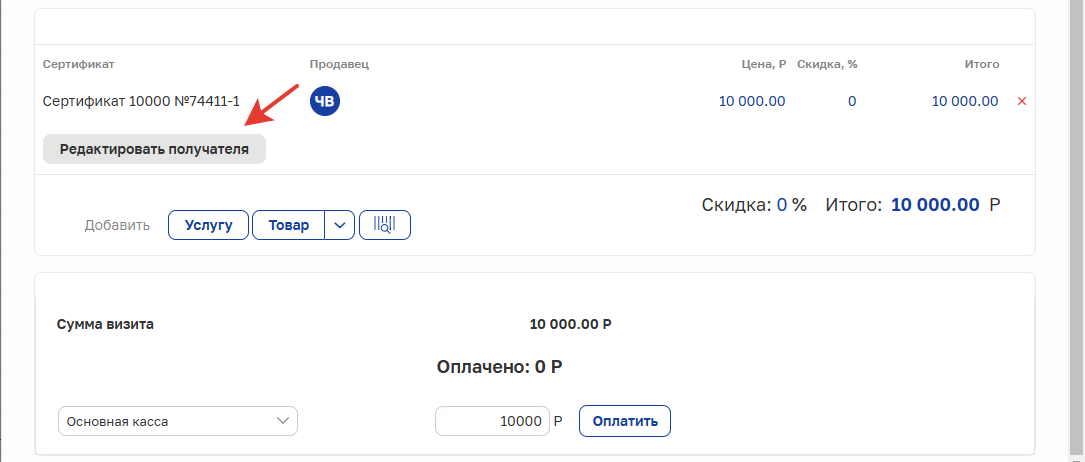Change the overall Скидка 0 % value

(x=782, y=205)
